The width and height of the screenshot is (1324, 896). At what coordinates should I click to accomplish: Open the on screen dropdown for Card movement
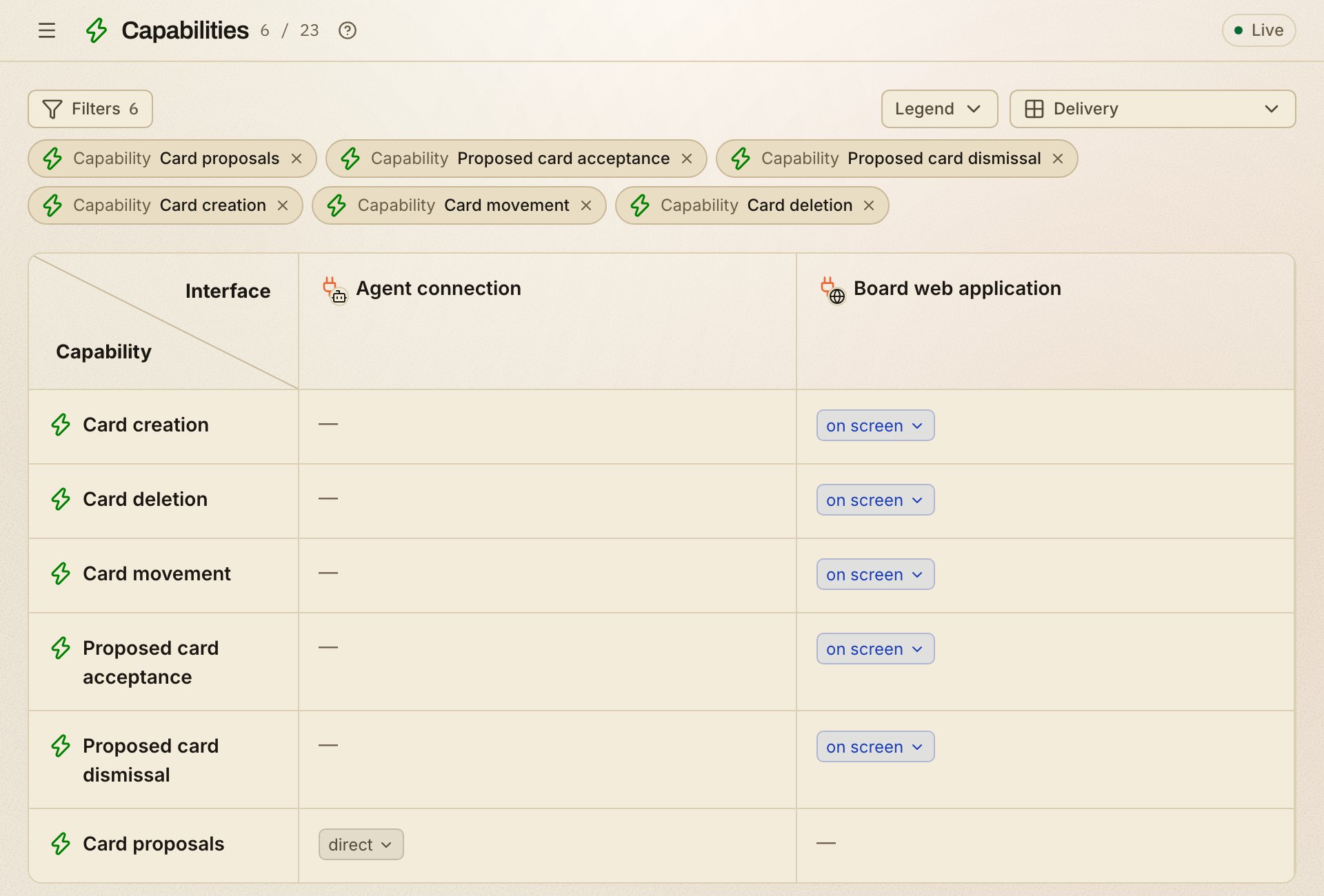(x=875, y=574)
